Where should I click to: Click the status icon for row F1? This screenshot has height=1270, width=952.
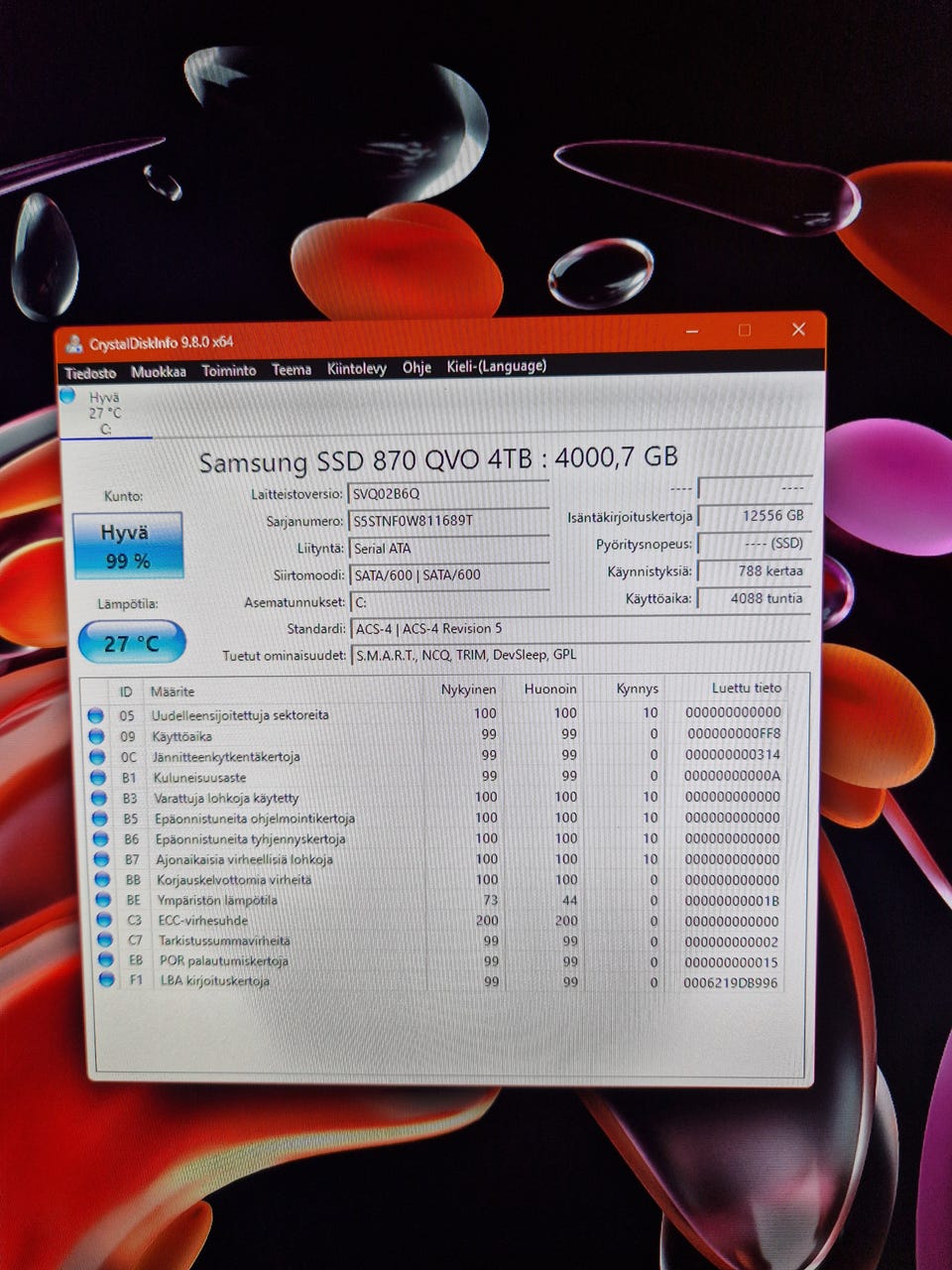108,980
